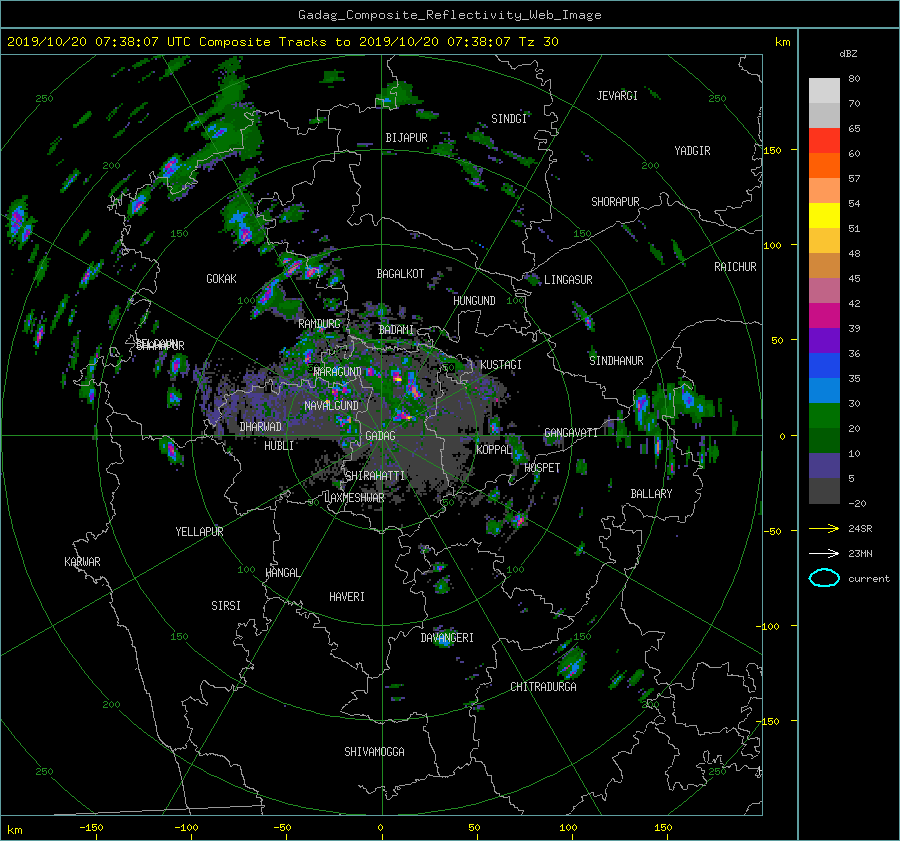
Task: Click the white 23MN arrow legend icon
Action: pos(824,553)
